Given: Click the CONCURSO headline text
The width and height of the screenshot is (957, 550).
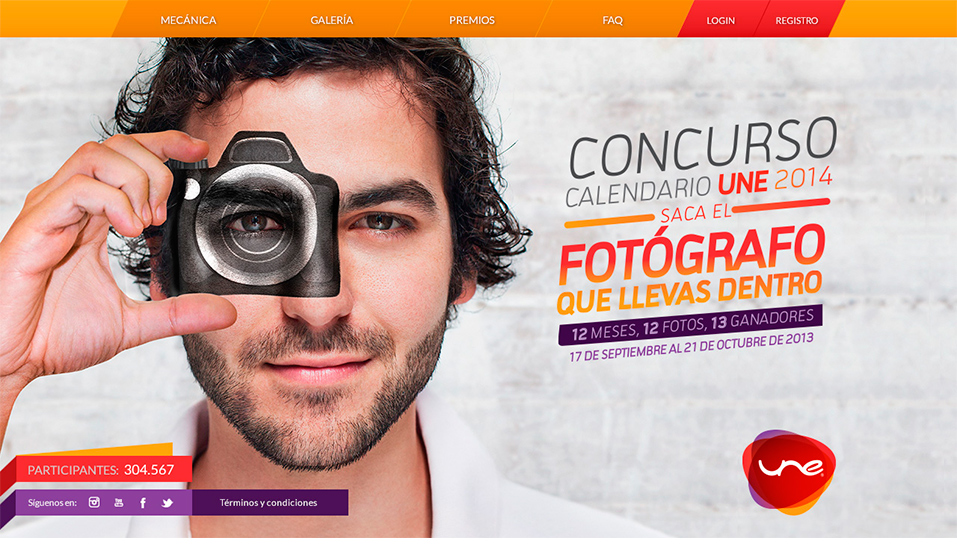Looking at the screenshot, I should click(x=703, y=147).
